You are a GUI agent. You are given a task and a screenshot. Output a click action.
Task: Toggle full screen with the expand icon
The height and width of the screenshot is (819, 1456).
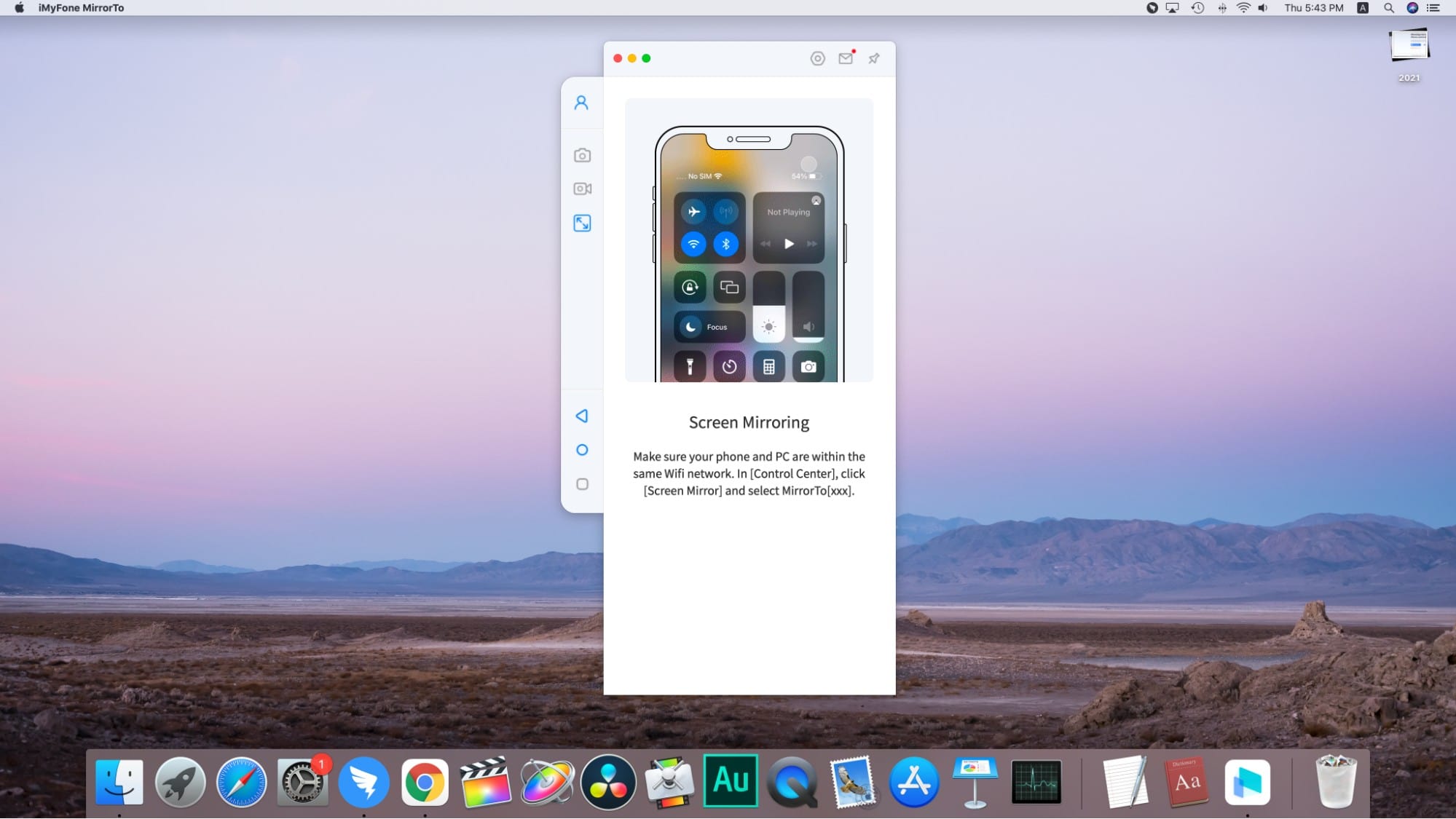click(582, 223)
